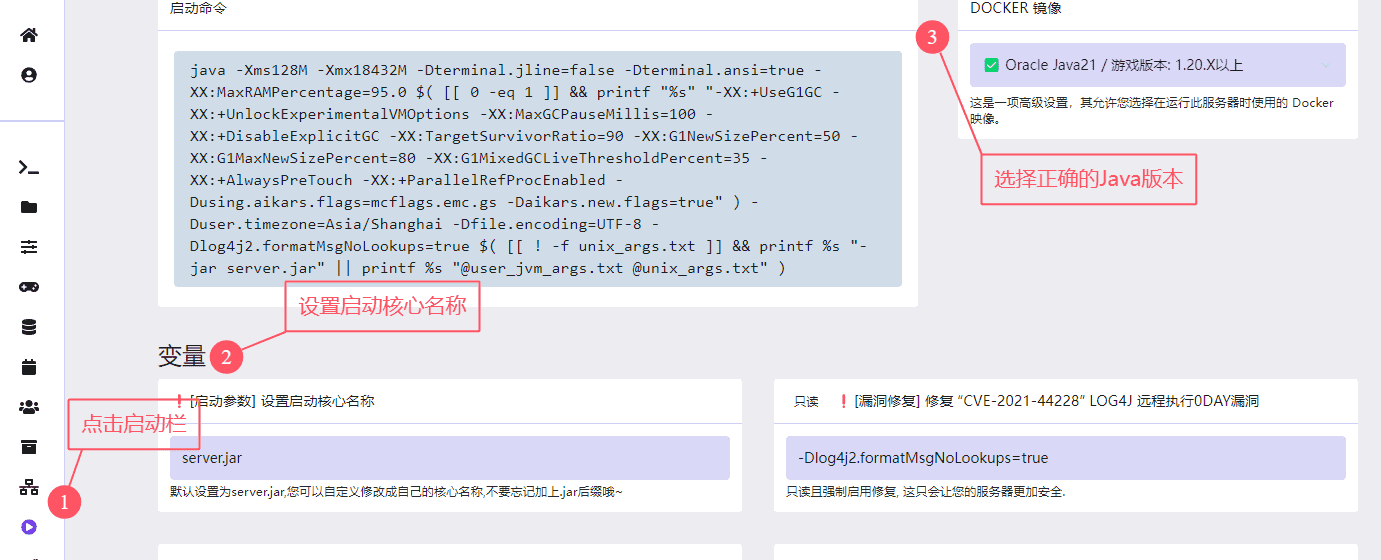Click the java startup command code block

pos(538,169)
